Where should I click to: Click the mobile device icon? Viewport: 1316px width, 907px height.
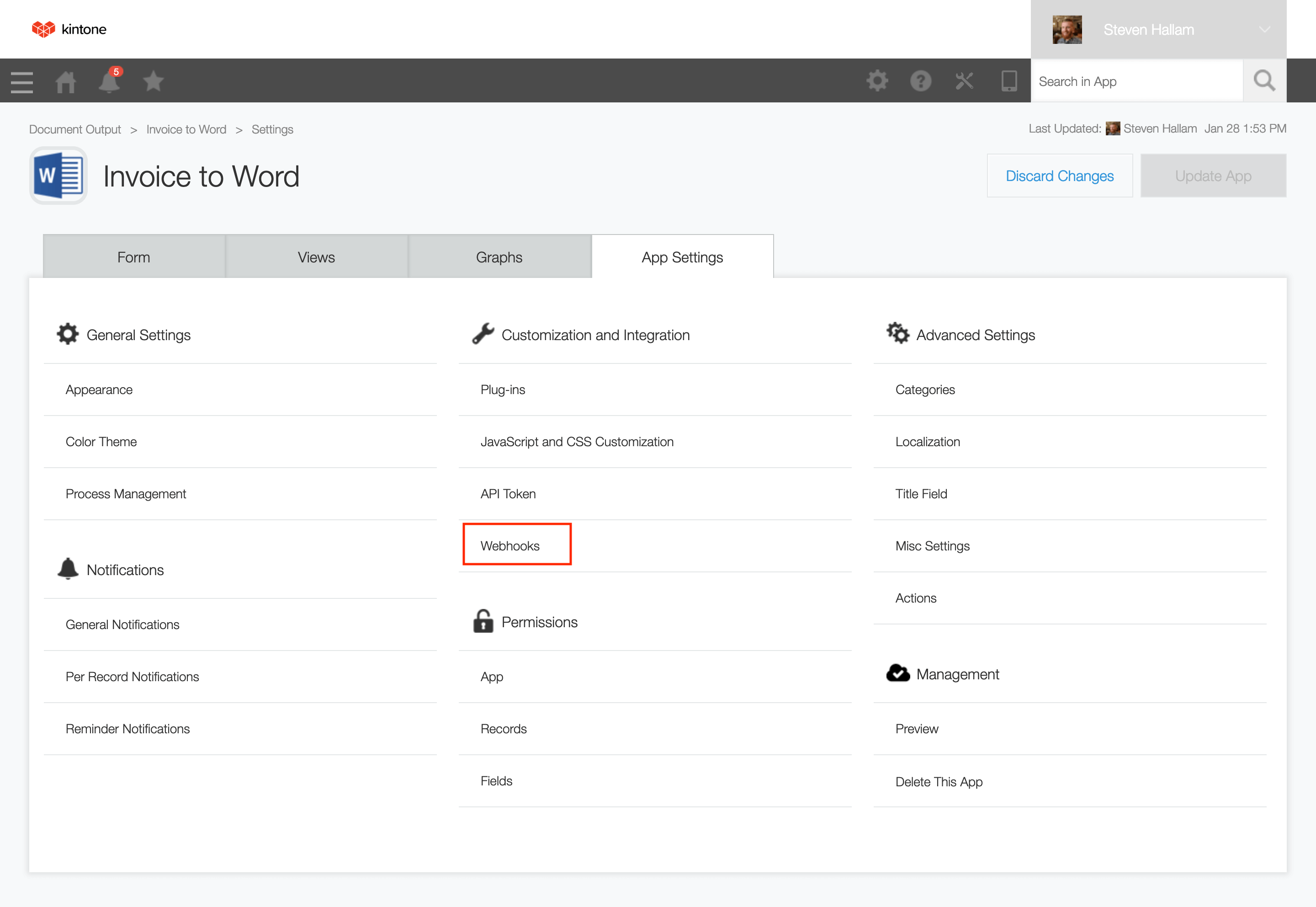pyautogui.click(x=1009, y=81)
